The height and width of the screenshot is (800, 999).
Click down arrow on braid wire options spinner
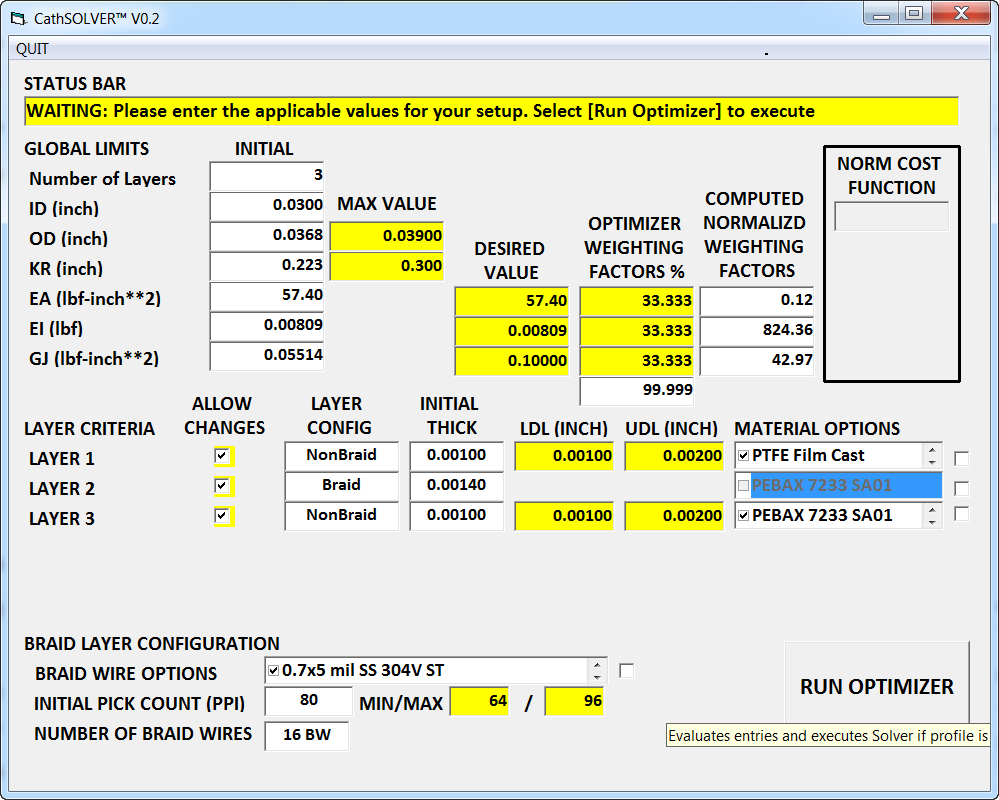click(597, 676)
